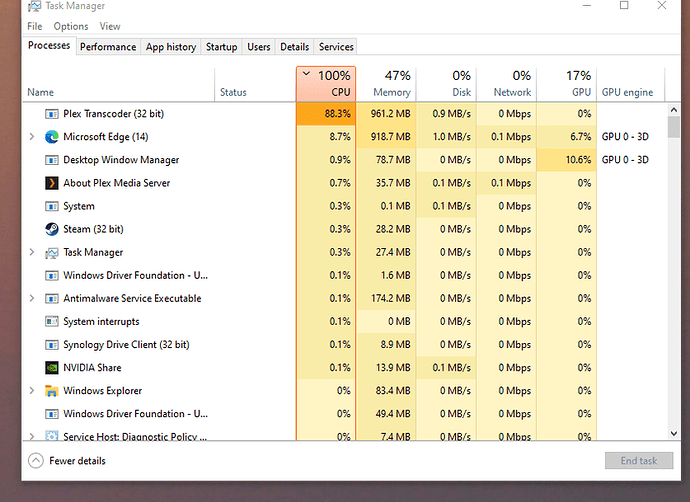690x502 pixels.
Task: Click the scrollbar down arrow
Action: pos(674,434)
